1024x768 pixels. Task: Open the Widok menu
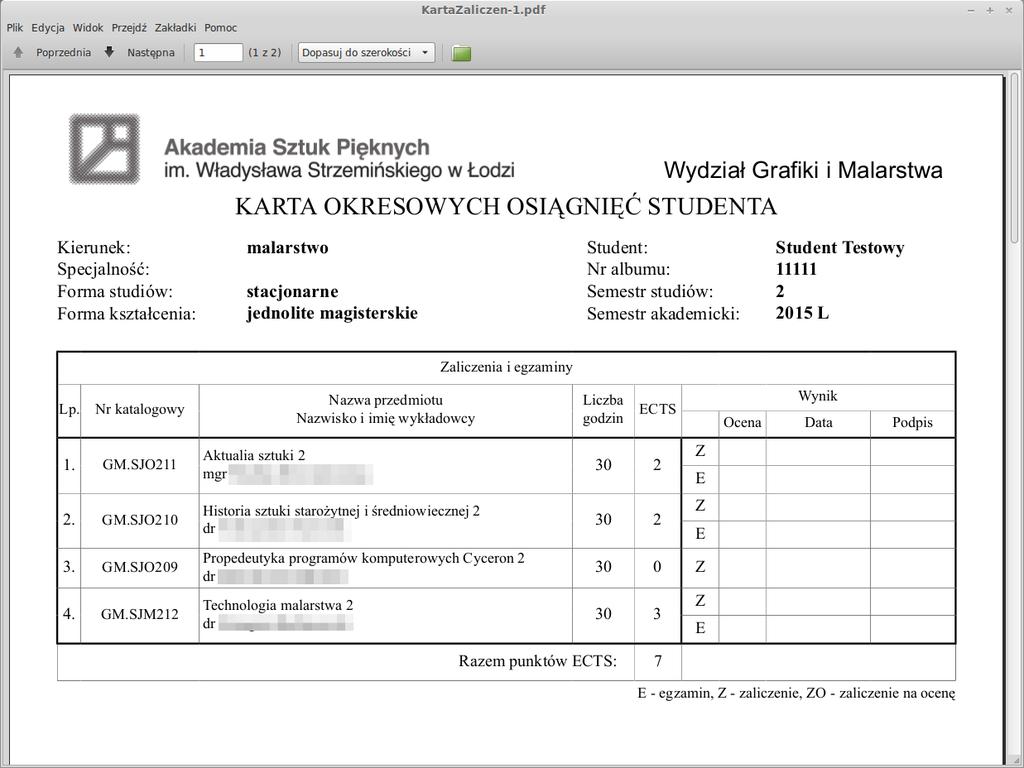coord(88,27)
